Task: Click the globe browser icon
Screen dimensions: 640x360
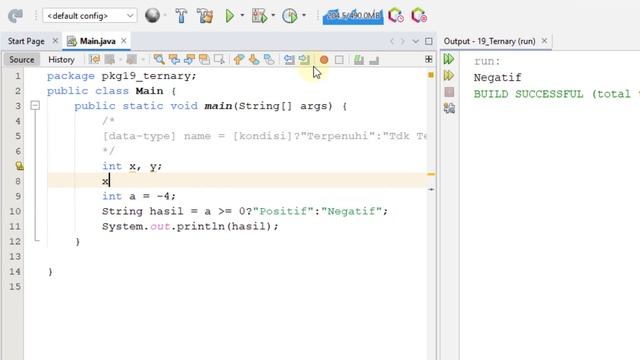Action: click(x=152, y=16)
